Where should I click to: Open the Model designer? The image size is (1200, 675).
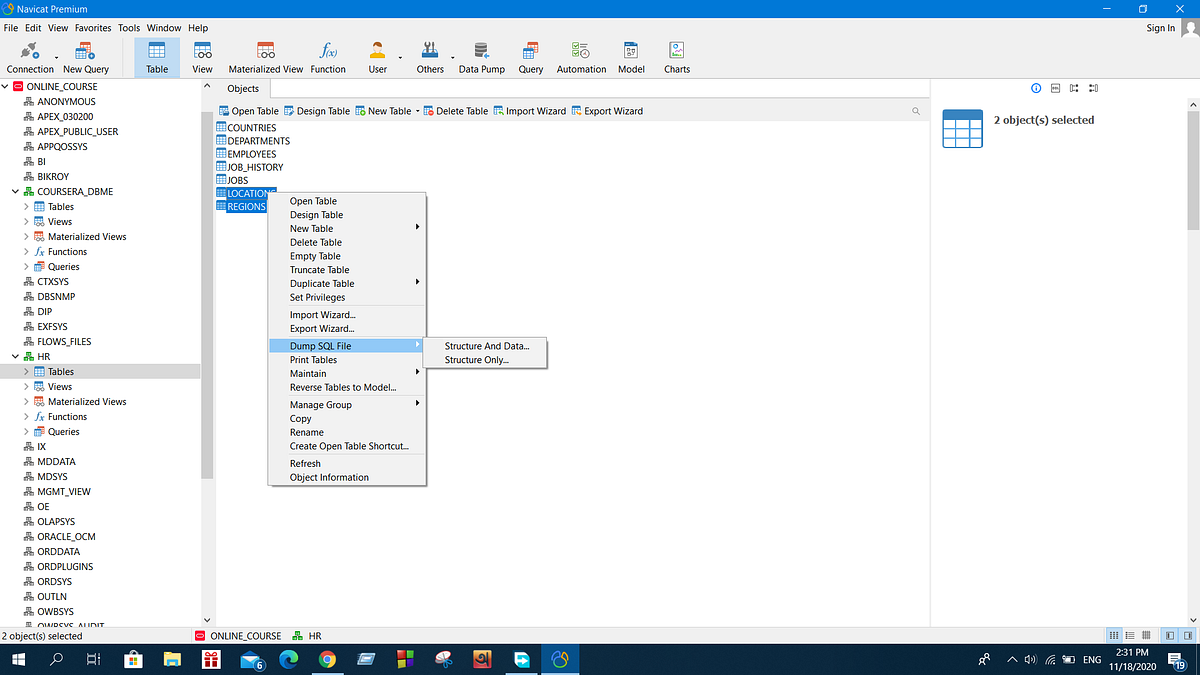point(630,55)
